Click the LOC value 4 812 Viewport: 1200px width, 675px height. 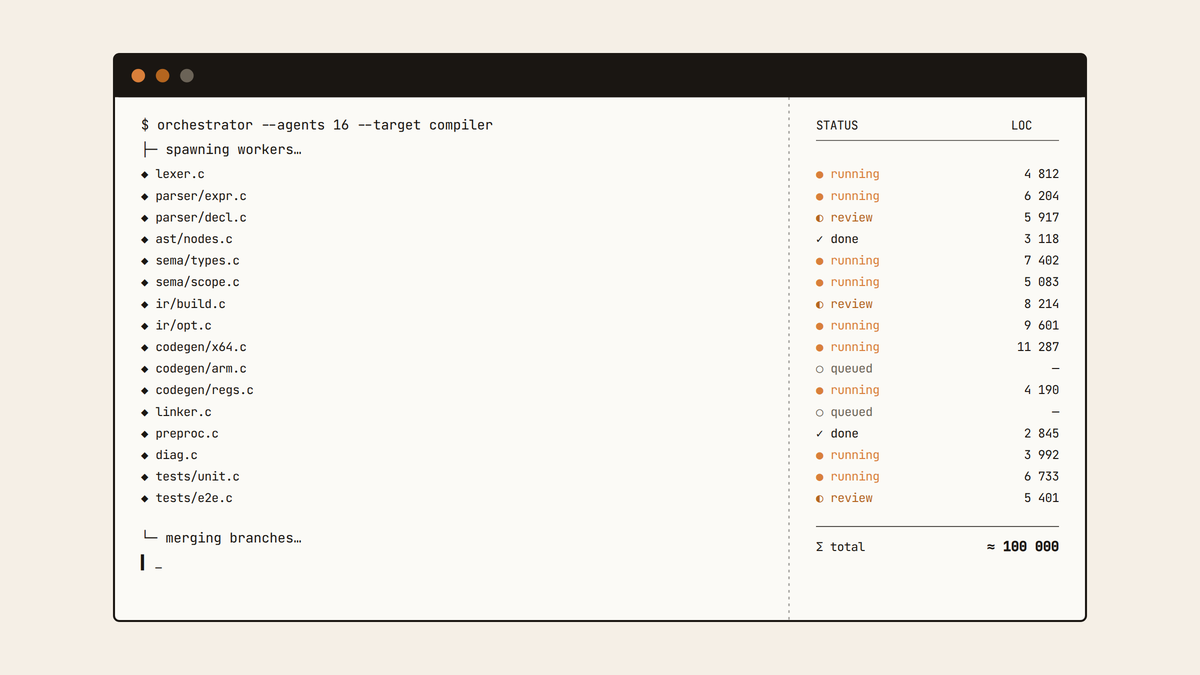pyautogui.click(x=1041, y=174)
